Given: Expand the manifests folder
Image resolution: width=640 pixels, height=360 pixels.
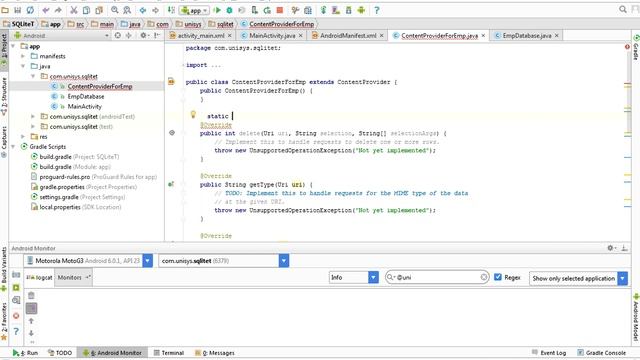Looking at the screenshot, I should 23,56.
